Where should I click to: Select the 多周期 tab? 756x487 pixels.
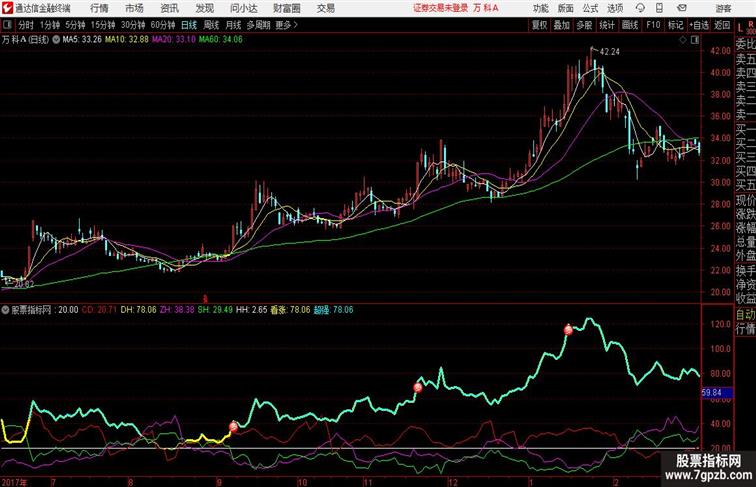pyautogui.click(x=258, y=25)
